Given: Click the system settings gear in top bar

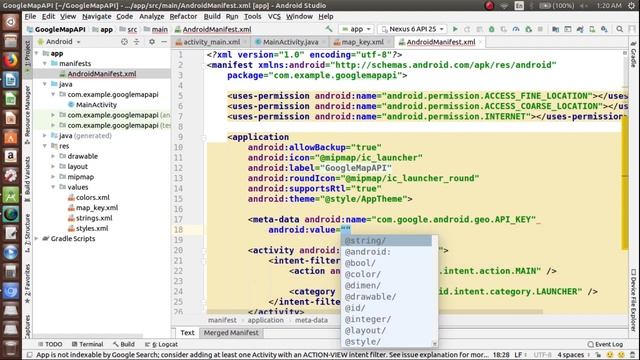Looking at the screenshot, I should [631, 5].
